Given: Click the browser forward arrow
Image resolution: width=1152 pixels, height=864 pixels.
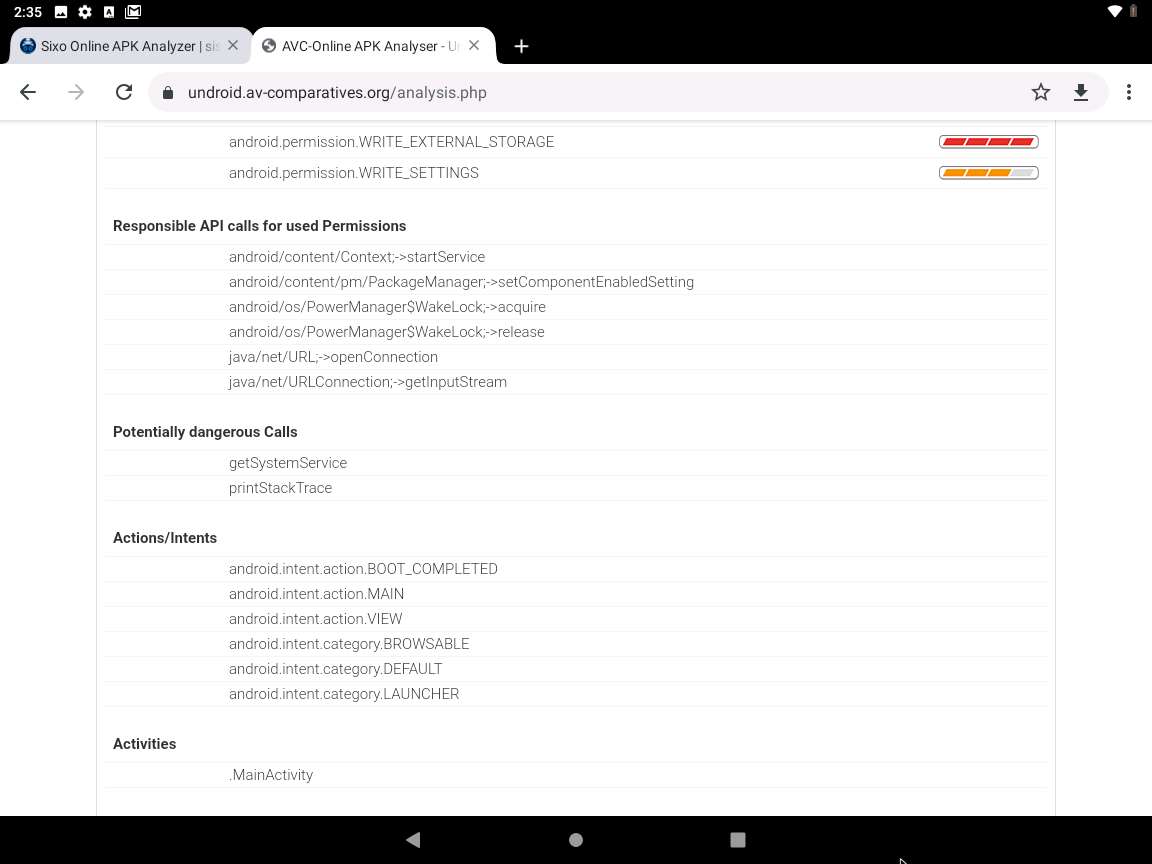Looking at the screenshot, I should click(76, 92).
